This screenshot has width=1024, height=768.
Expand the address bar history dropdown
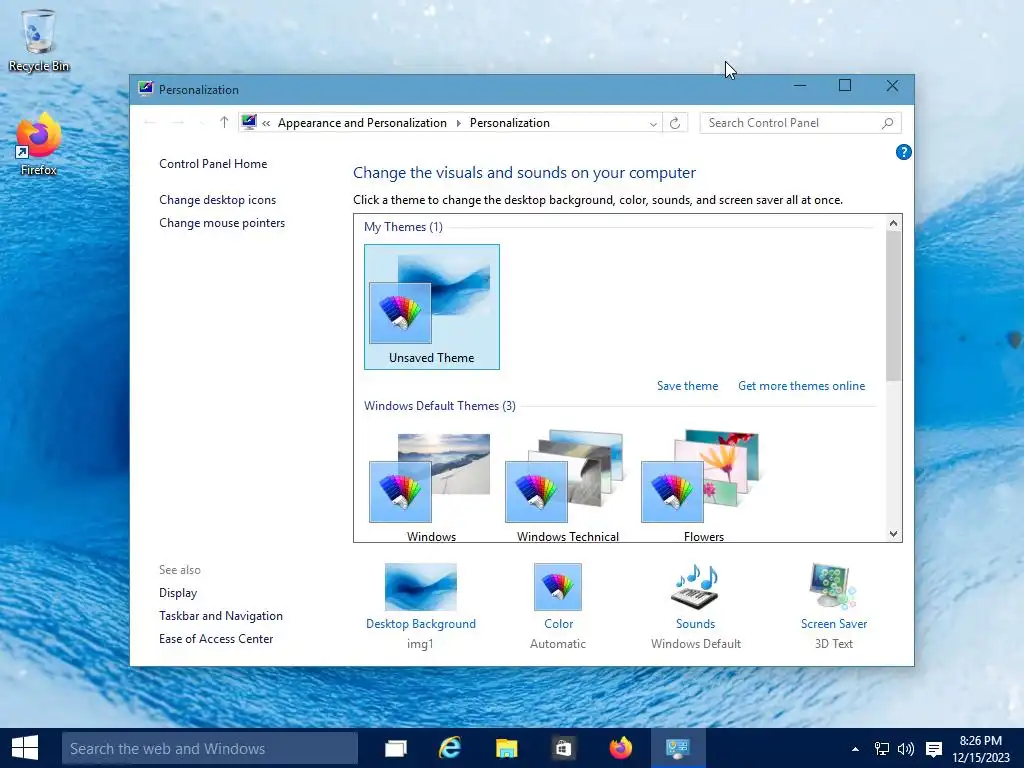coord(652,123)
